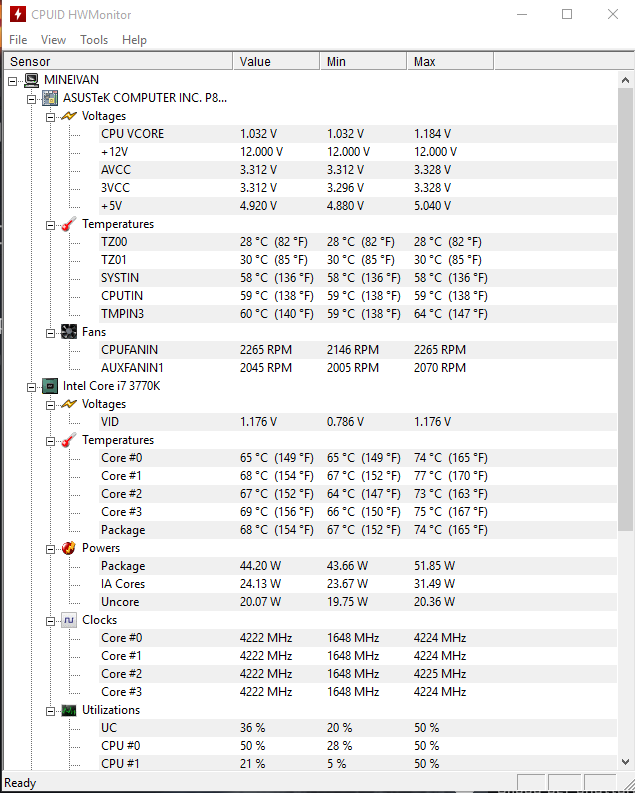Click the 77 °C Core #1 max value
The image size is (635, 793).
[450, 476]
